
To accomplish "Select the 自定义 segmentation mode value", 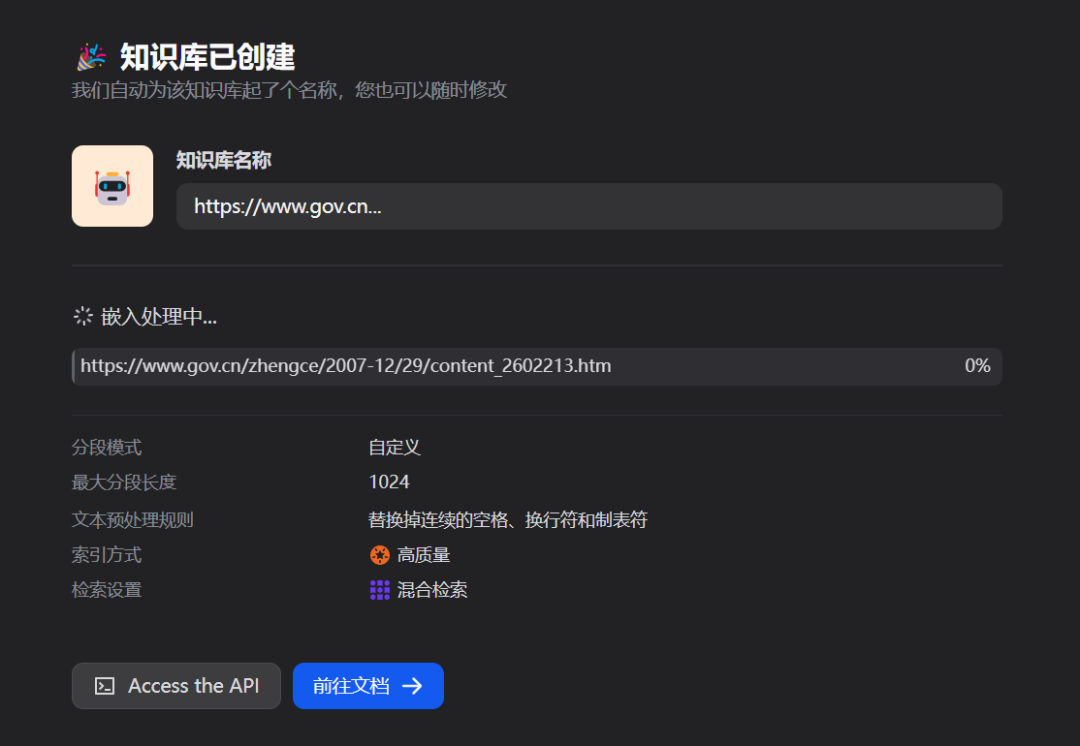I will click(x=394, y=447).
